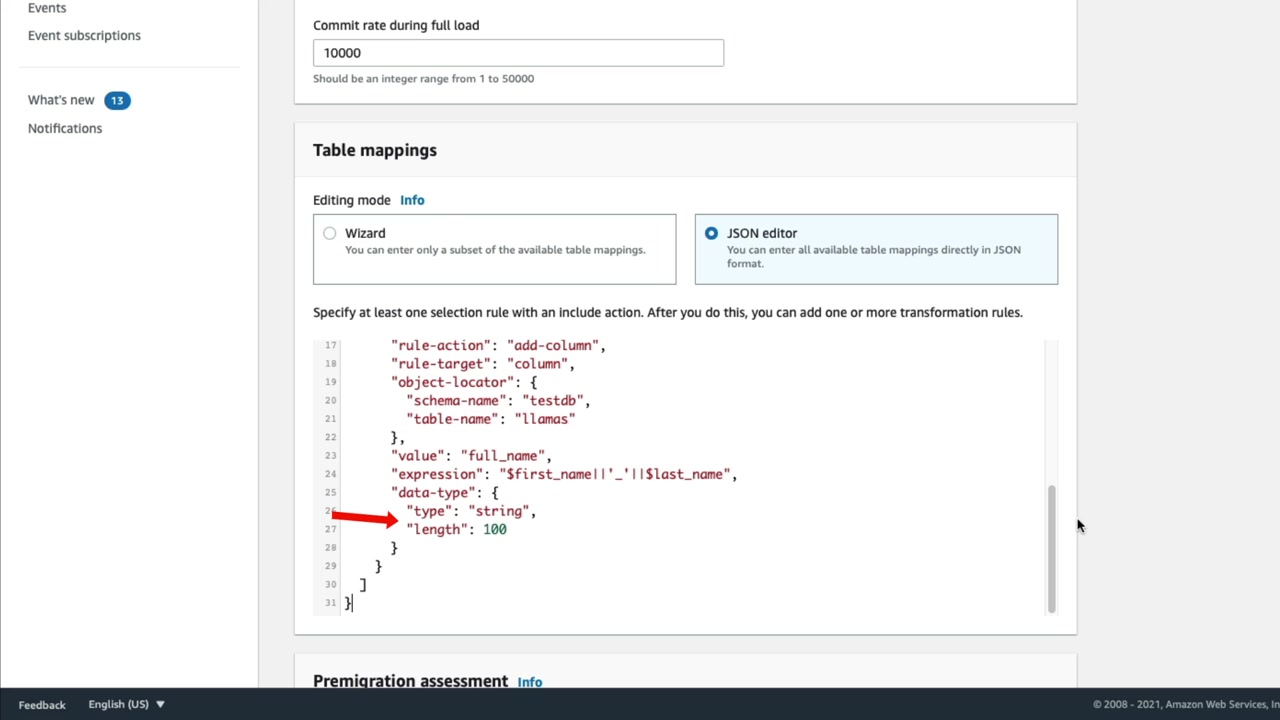Click the "expression" line in JSON editor
This screenshot has height=720, width=1280.
[563, 474]
